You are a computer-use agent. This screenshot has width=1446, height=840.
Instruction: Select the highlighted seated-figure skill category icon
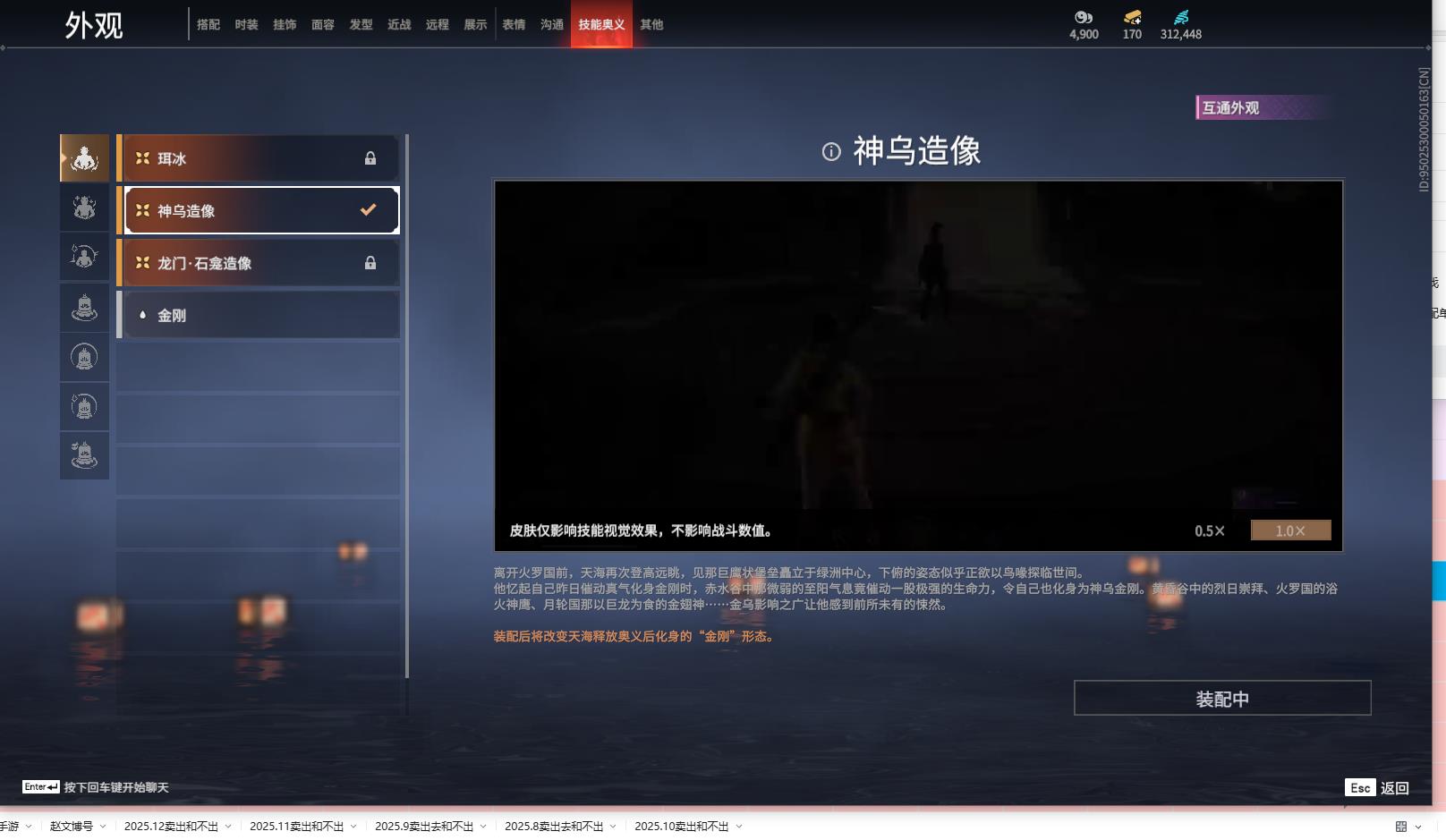click(84, 158)
